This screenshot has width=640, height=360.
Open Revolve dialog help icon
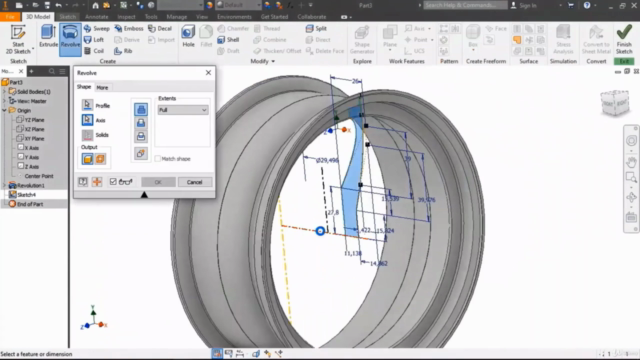[83, 182]
